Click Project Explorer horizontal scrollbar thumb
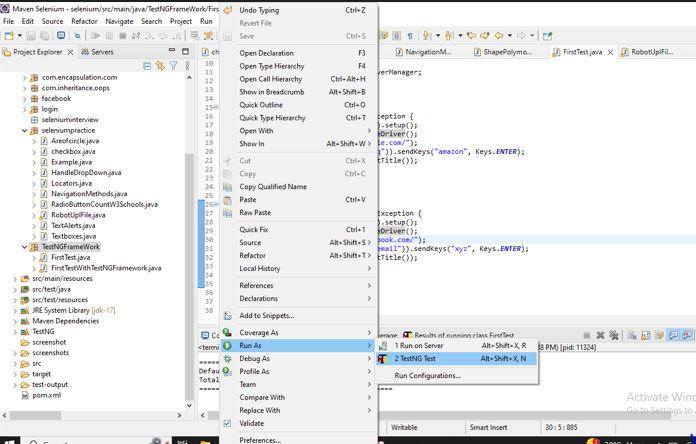Screen dimensions: 696x444 36,416
